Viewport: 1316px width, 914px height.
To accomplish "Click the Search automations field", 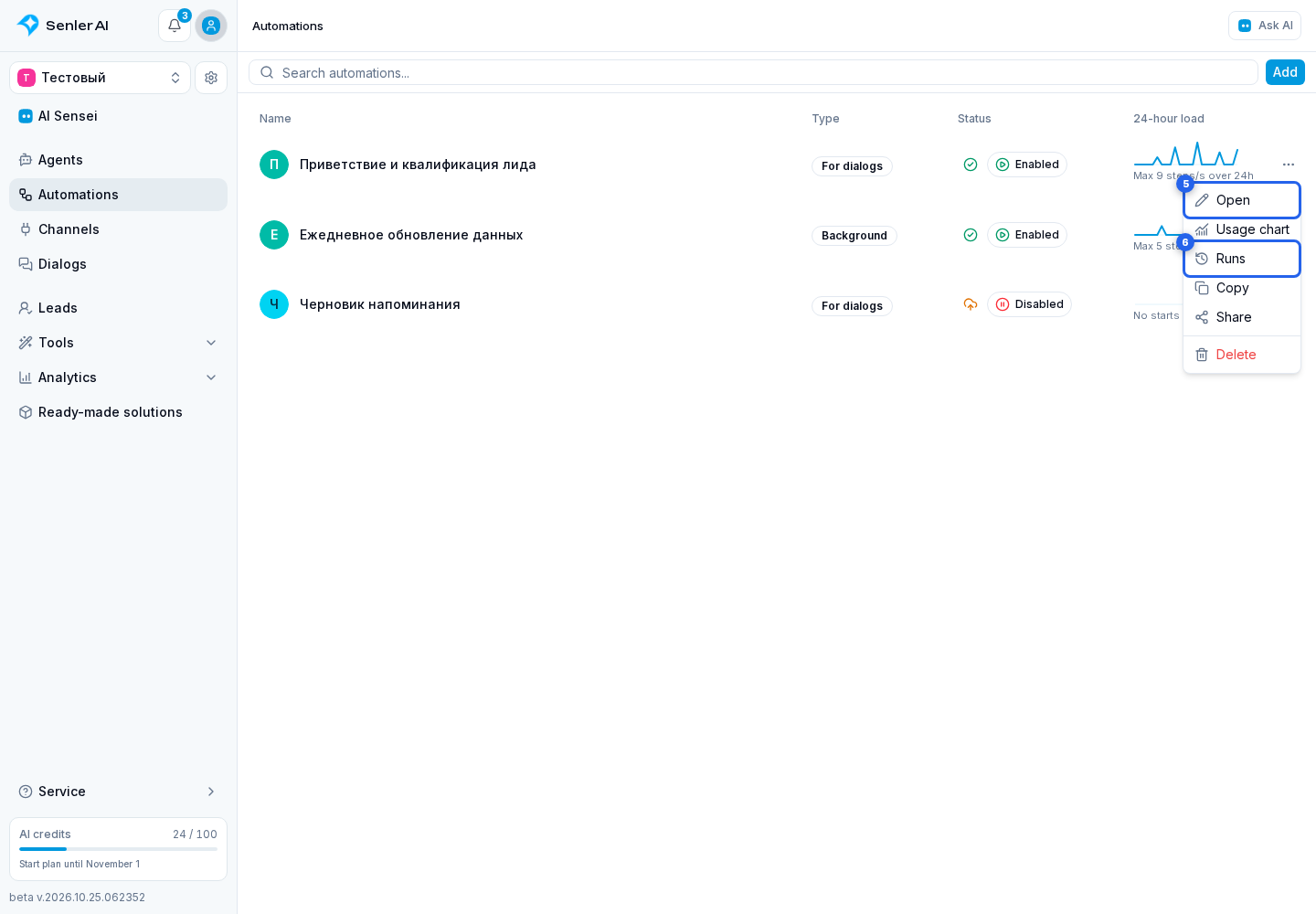I will [753, 73].
